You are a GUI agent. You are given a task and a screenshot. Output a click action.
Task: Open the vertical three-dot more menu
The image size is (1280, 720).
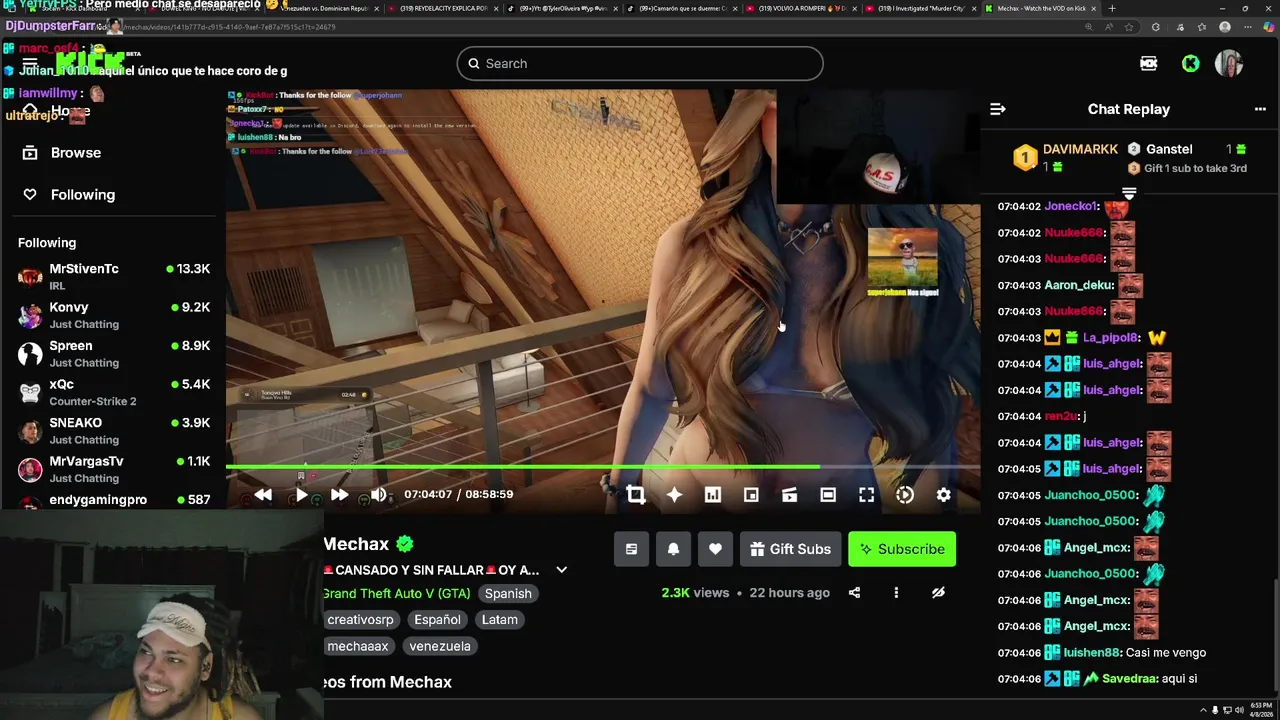pyautogui.click(x=896, y=593)
